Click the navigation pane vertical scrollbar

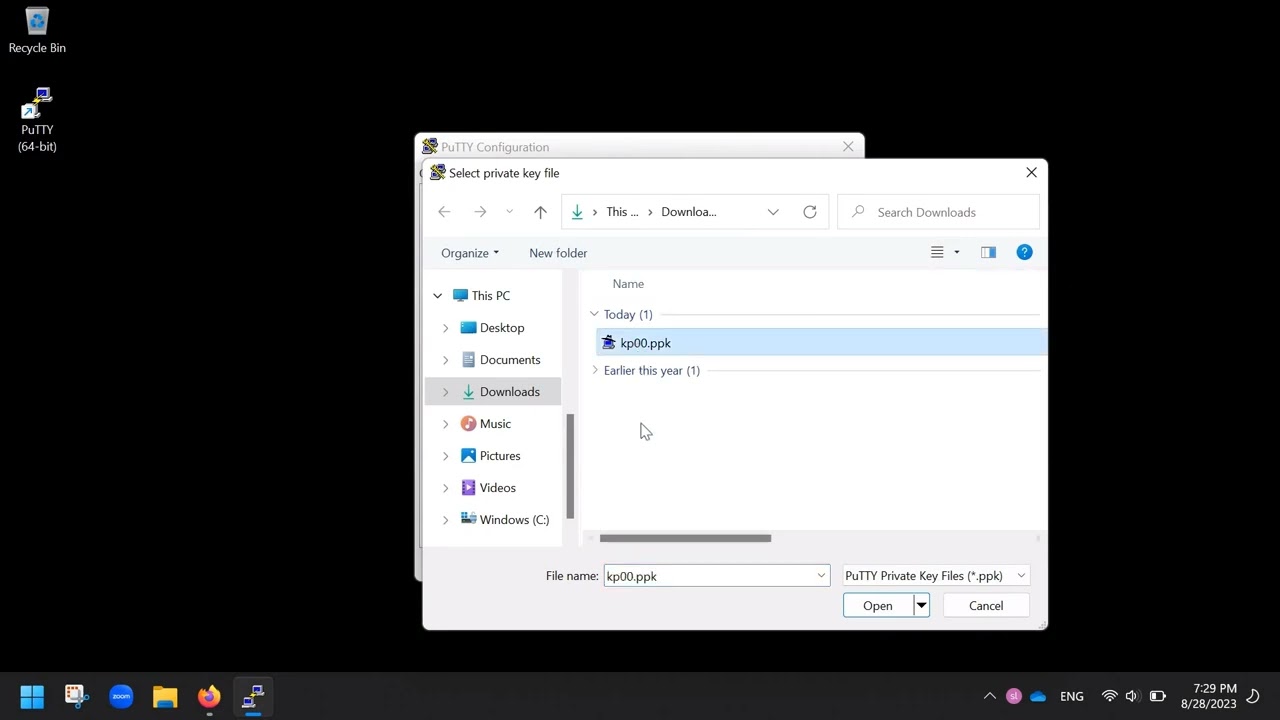point(570,467)
